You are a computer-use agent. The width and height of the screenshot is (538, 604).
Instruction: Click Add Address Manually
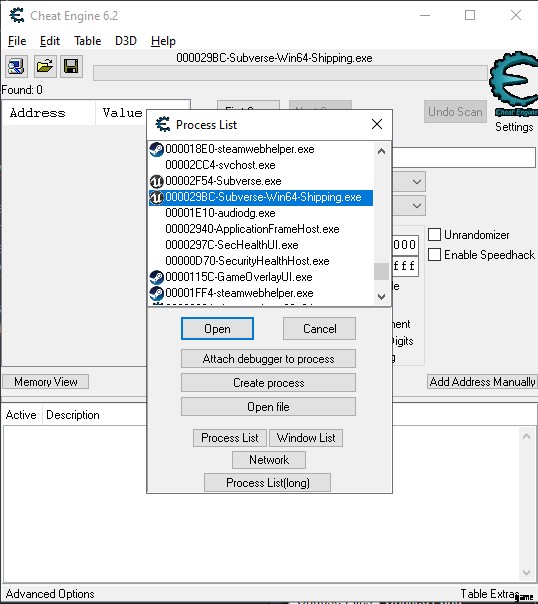(x=482, y=381)
